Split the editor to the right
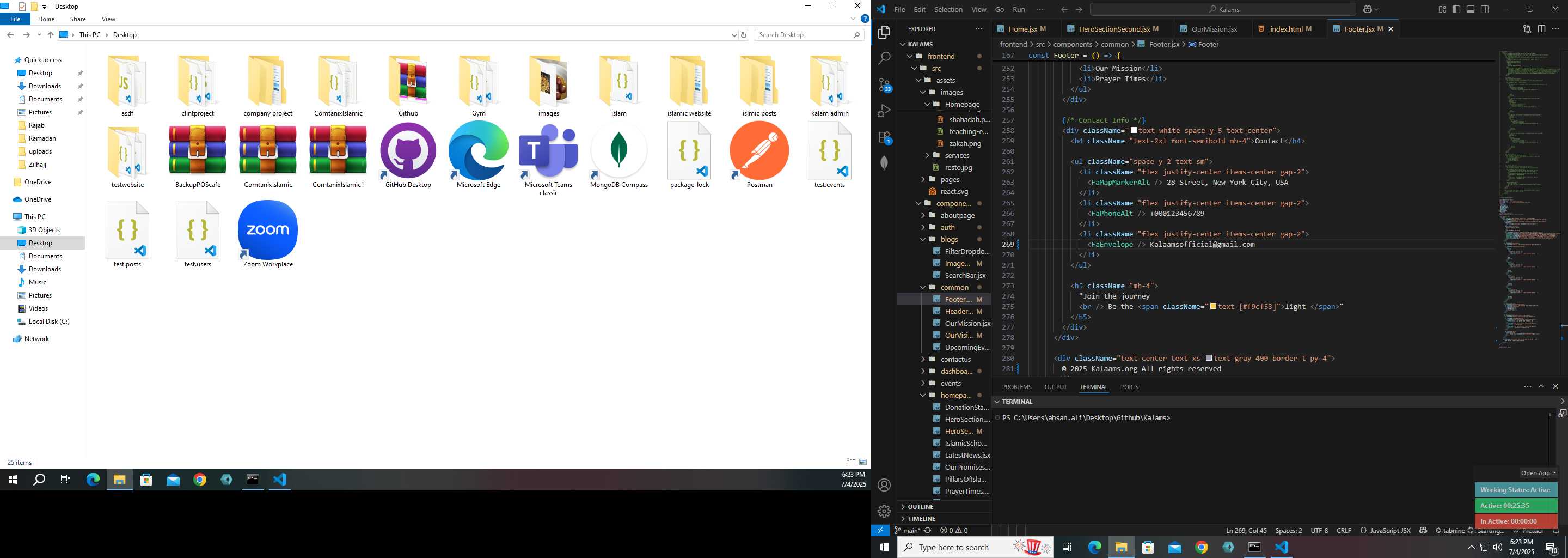 pyautogui.click(x=1541, y=29)
